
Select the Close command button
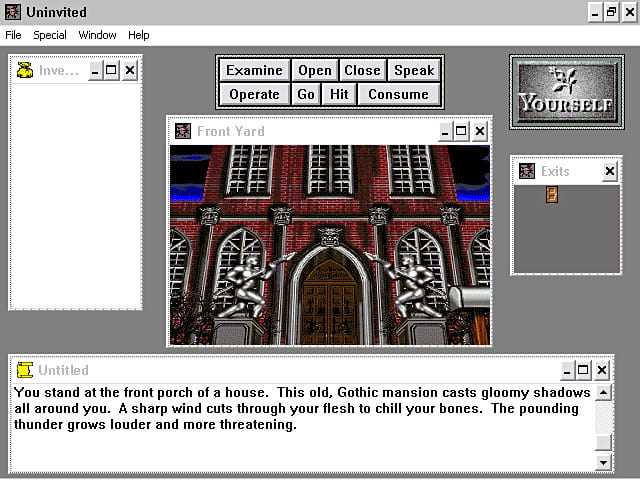(x=362, y=70)
